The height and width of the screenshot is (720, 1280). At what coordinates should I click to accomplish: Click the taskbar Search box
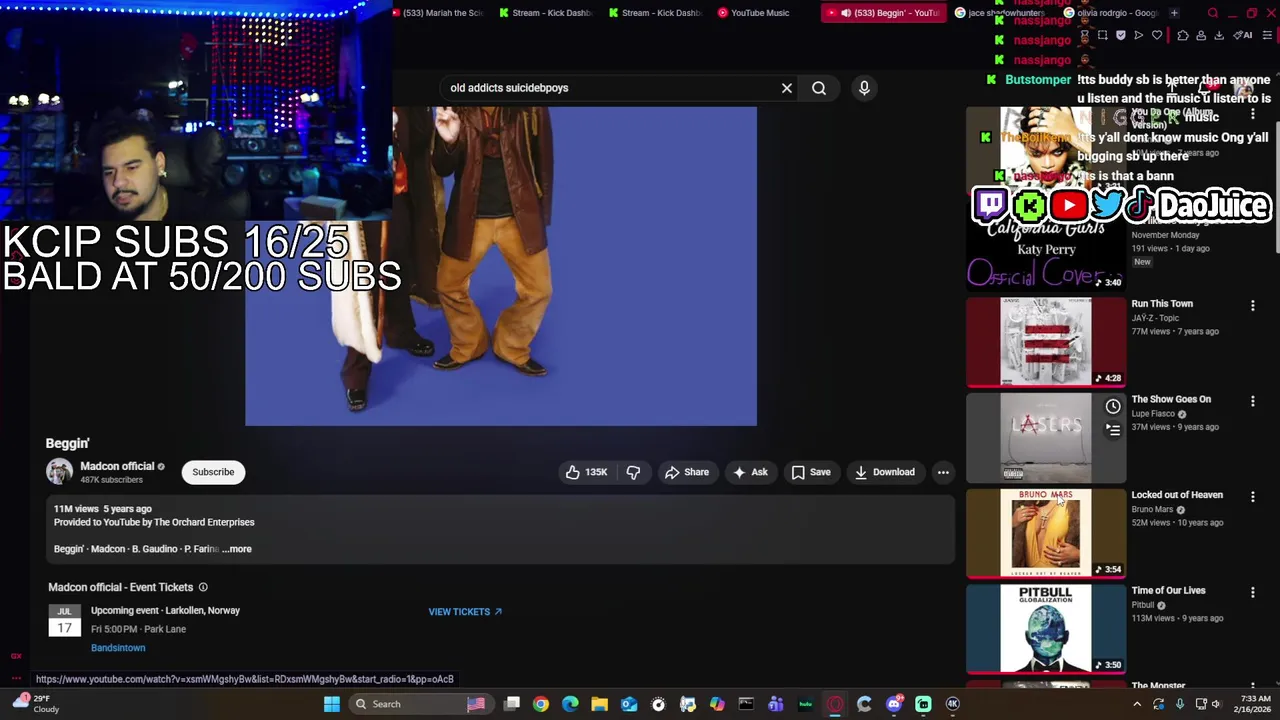[420, 704]
